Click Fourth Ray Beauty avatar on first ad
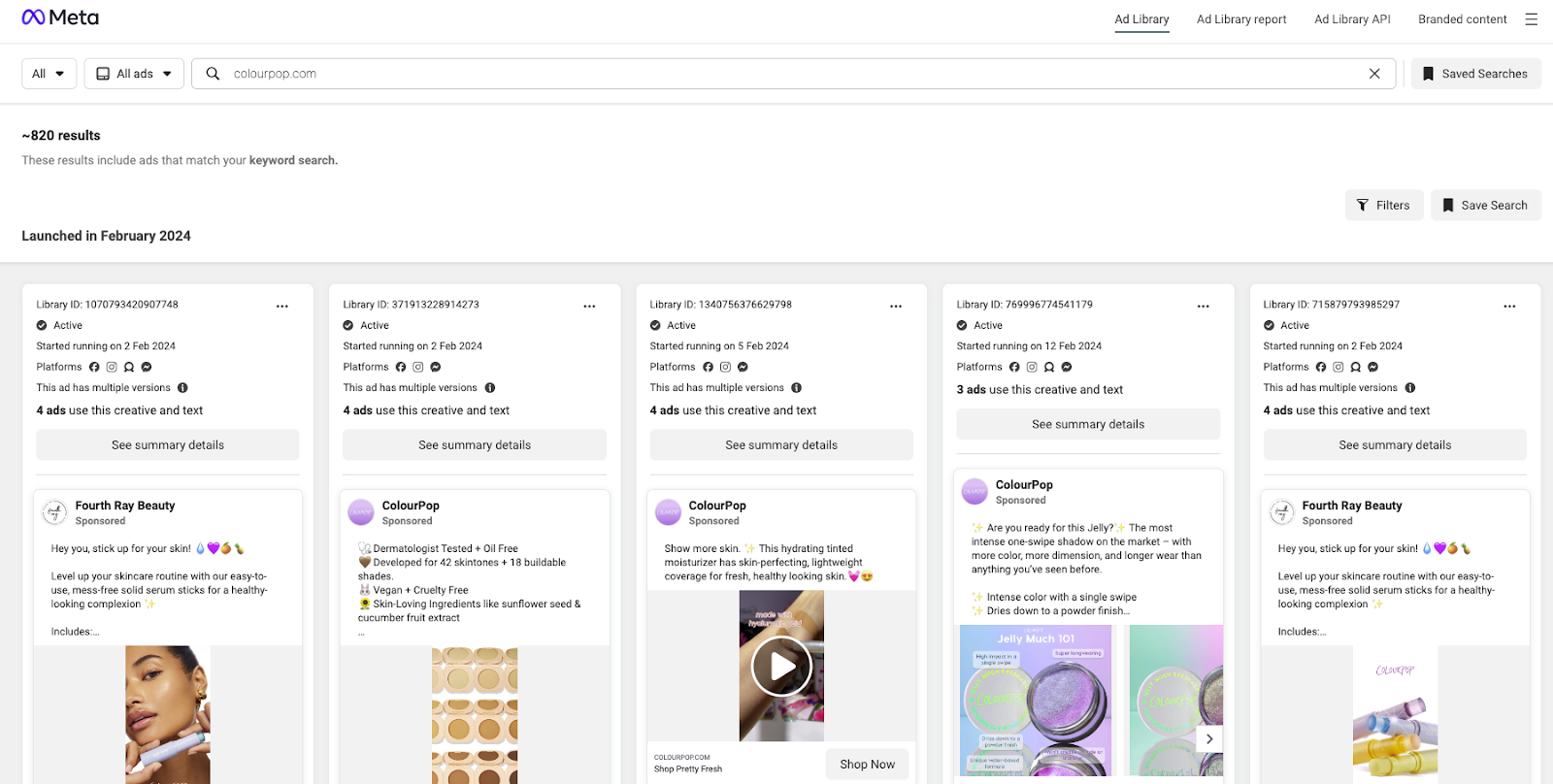Image resolution: width=1553 pixels, height=784 pixels. tap(54, 512)
